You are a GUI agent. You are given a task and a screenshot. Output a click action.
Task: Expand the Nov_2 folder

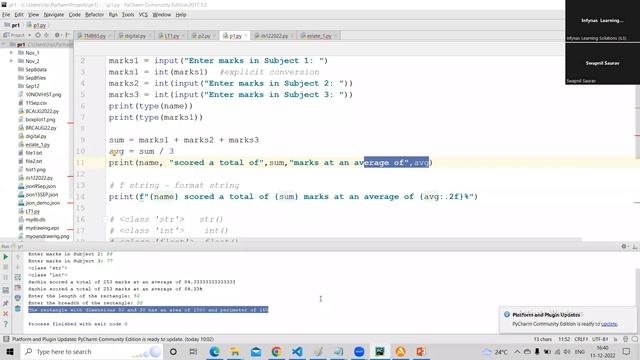pyautogui.click(x=11, y=61)
